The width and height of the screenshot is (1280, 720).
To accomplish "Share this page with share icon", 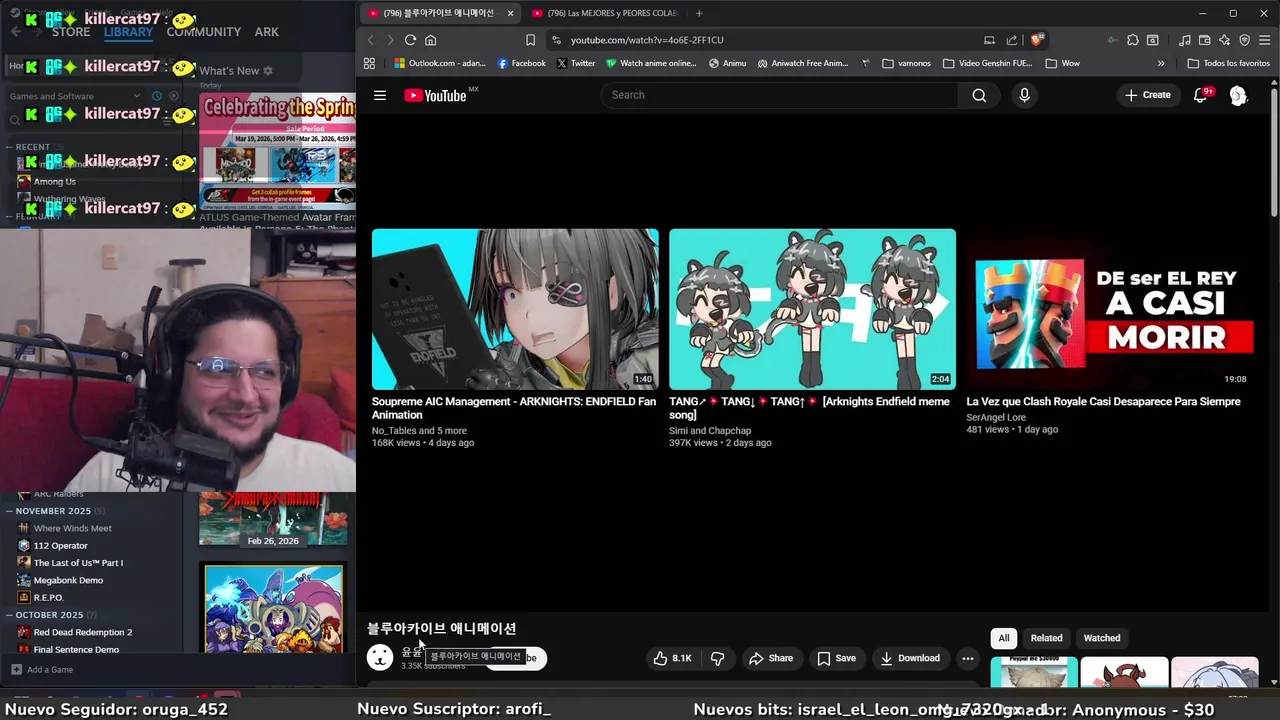I will (x=1012, y=40).
